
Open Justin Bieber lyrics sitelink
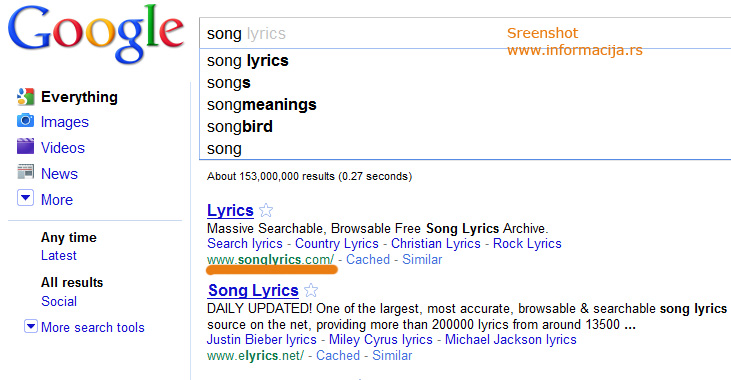[262, 339]
